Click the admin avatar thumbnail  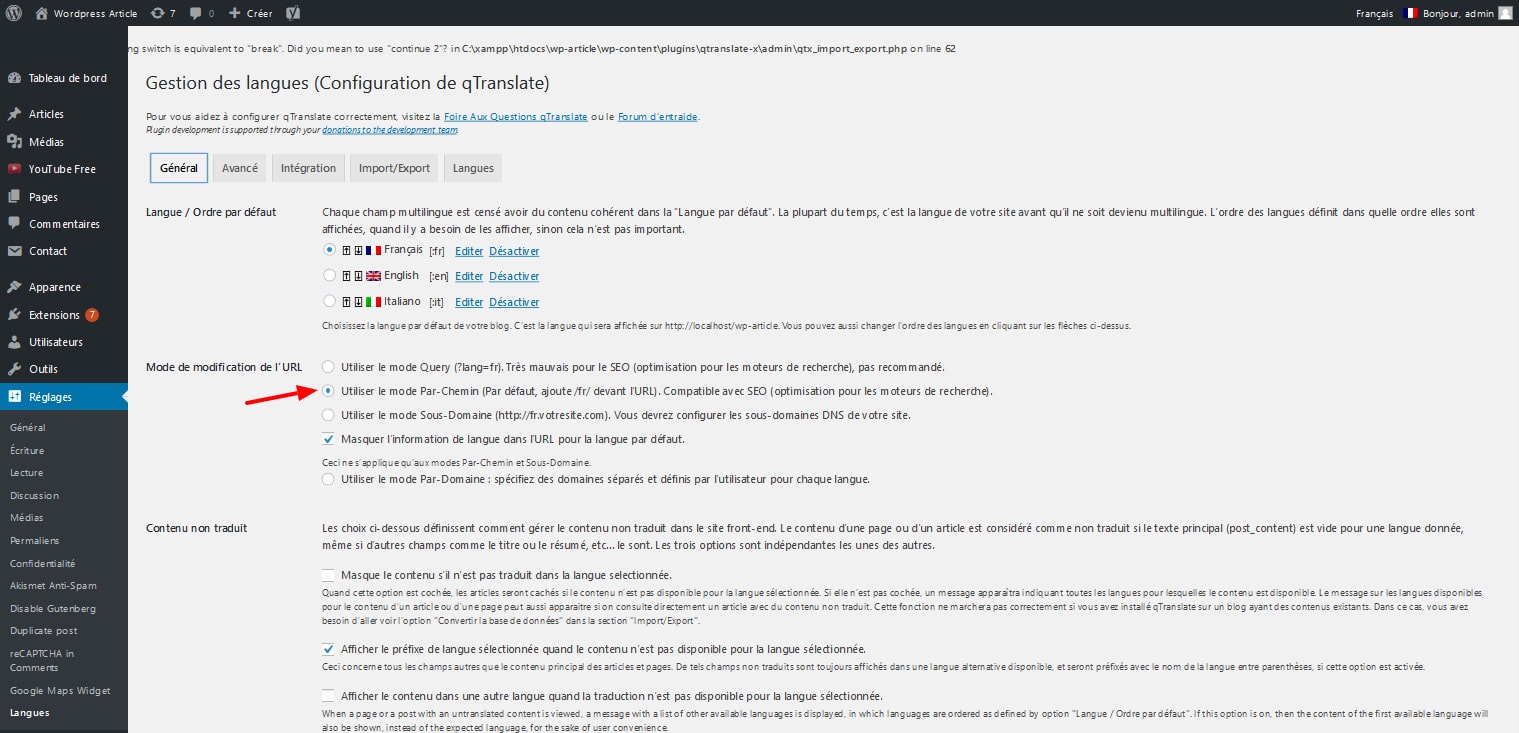[x=1505, y=13]
